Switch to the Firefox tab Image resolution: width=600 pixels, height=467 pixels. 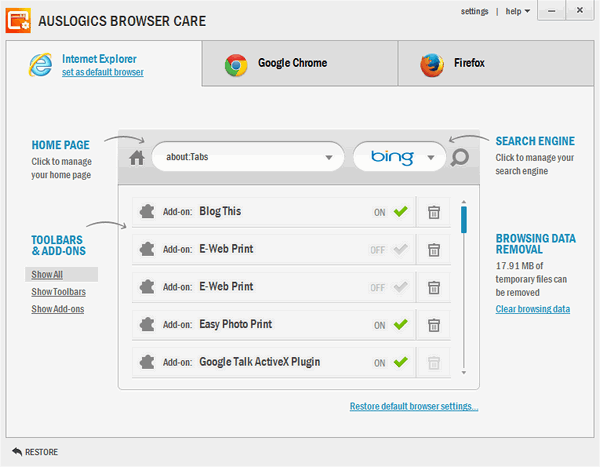pos(496,64)
